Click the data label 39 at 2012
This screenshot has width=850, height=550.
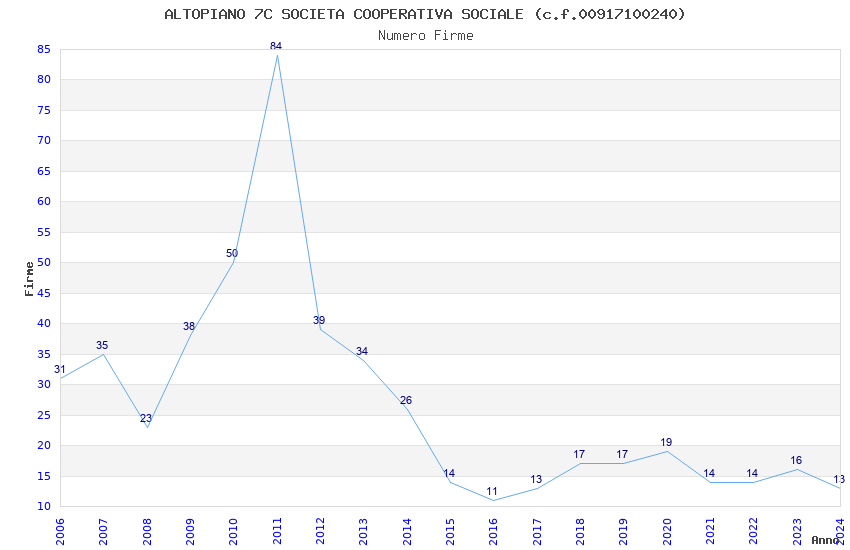coord(319,320)
